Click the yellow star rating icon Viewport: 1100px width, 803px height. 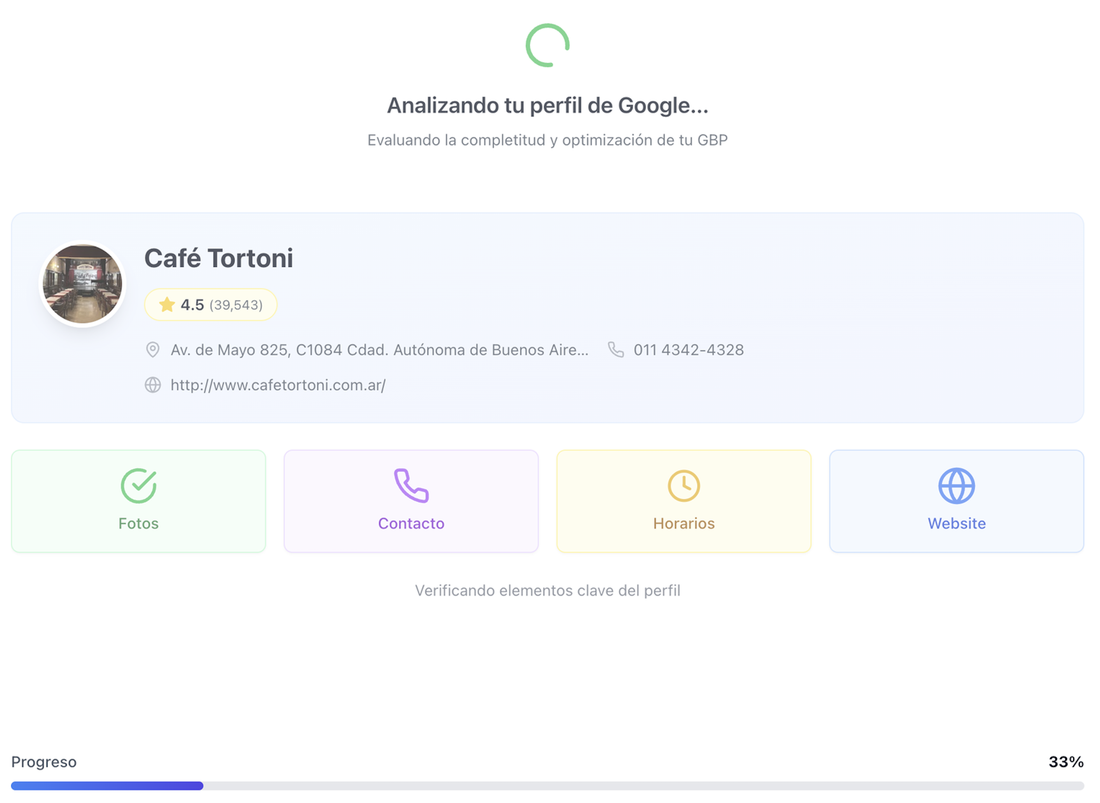[167, 304]
